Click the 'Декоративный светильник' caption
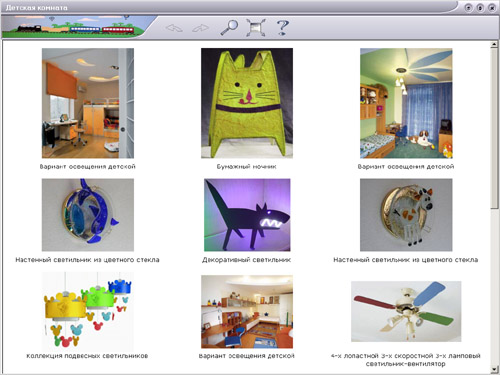The image size is (500, 375). pyautogui.click(x=247, y=260)
